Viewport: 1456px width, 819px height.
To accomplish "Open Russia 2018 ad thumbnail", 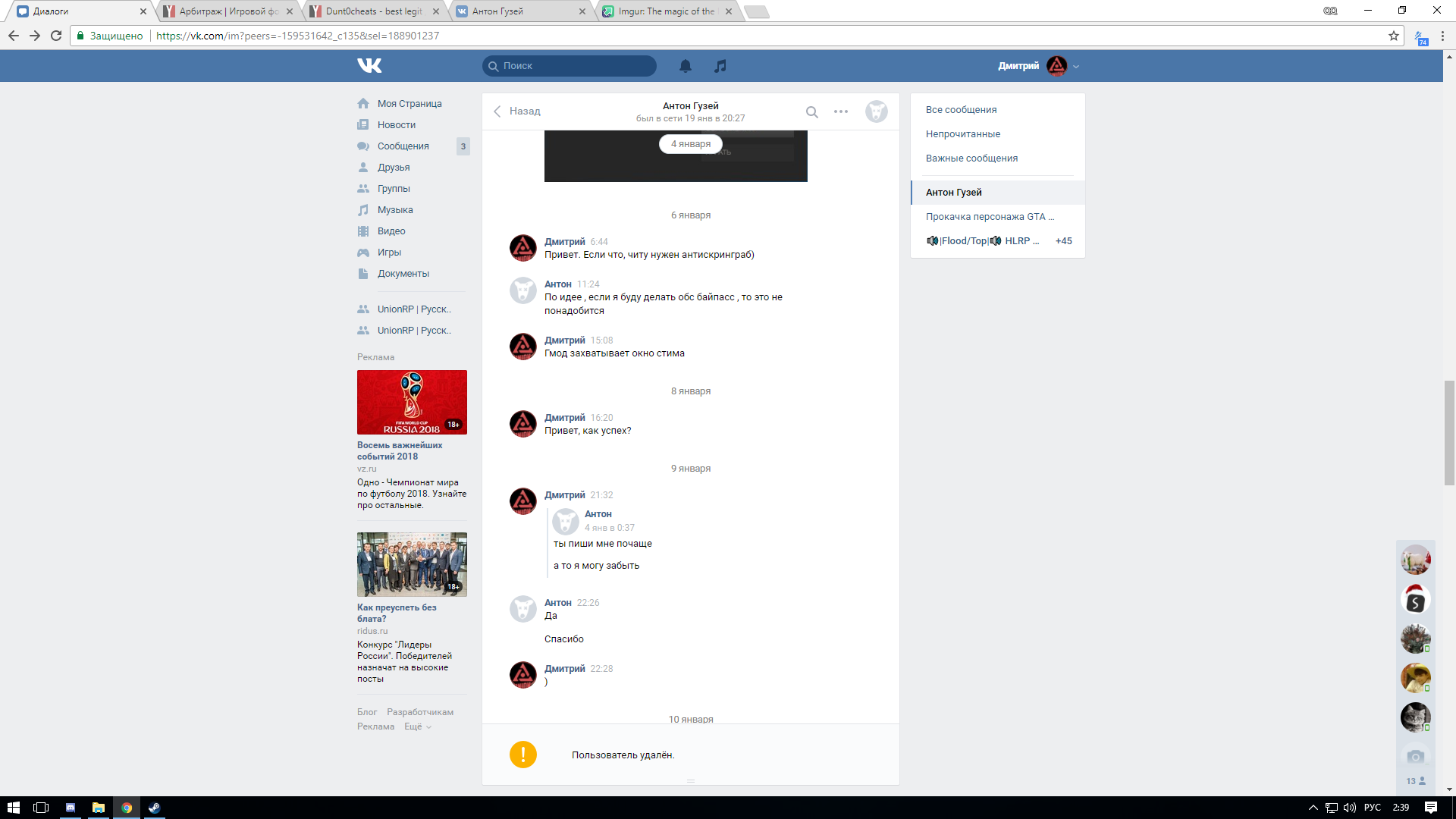I will coord(412,402).
